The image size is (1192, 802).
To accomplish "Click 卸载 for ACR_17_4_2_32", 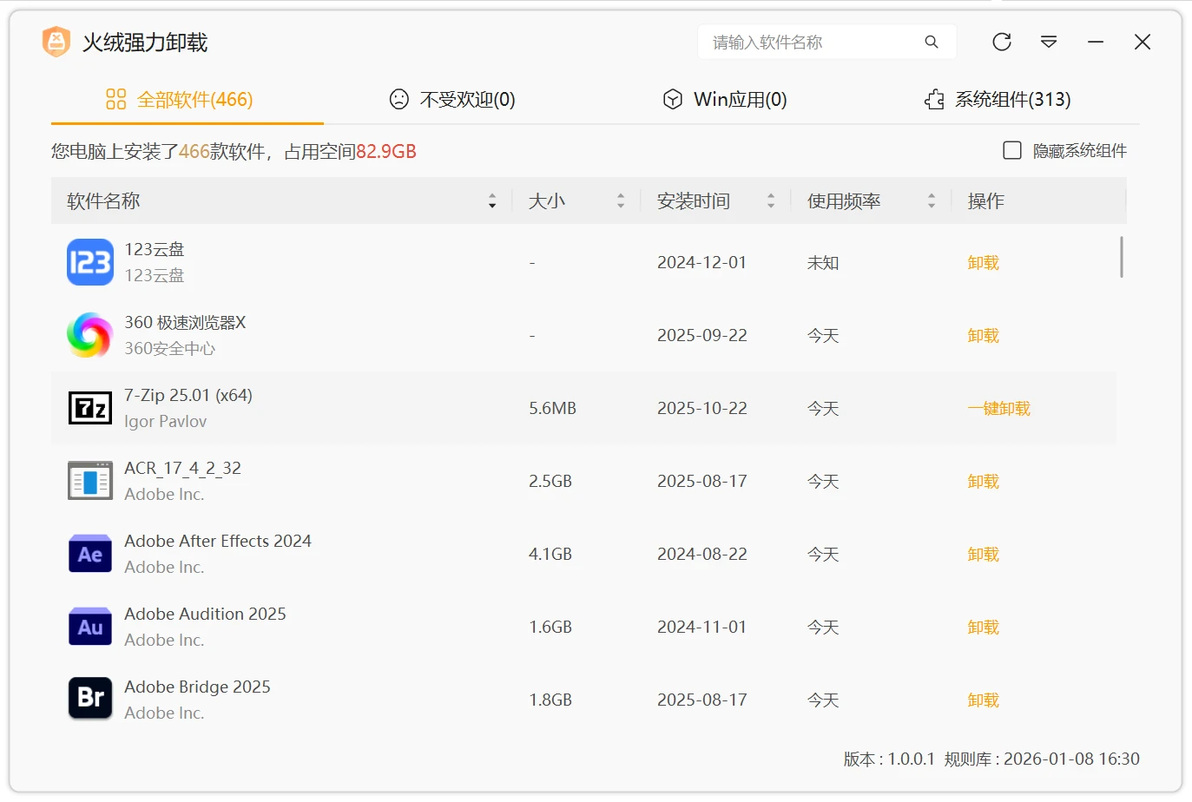I will click(983, 481).
